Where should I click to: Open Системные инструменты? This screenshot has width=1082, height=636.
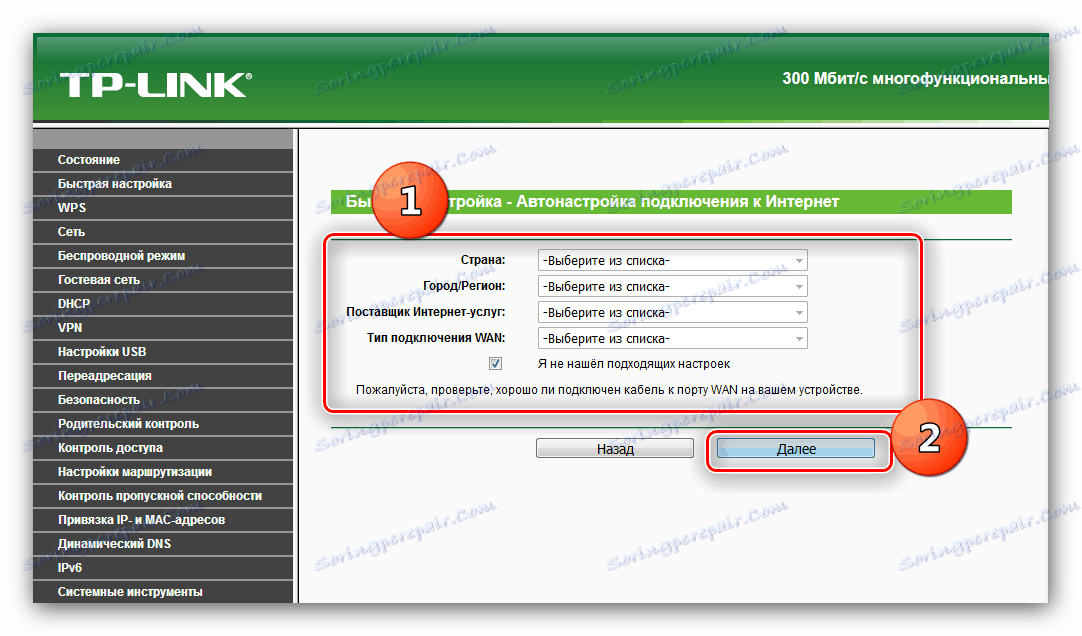point(163,592)
